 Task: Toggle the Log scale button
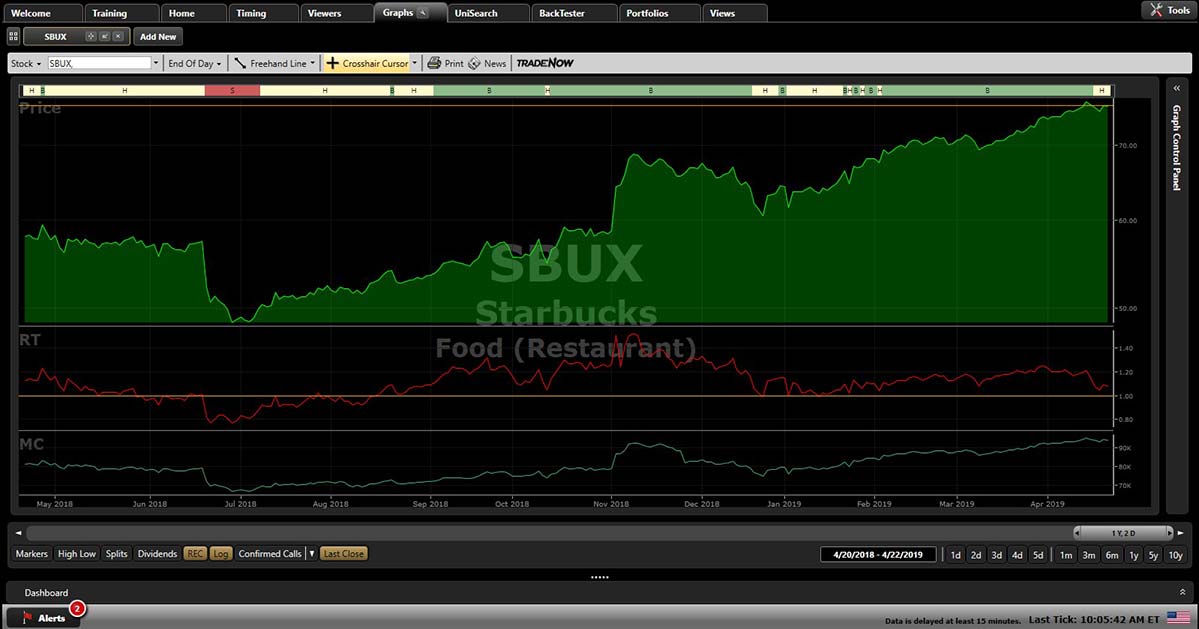[x=221, y=553]
